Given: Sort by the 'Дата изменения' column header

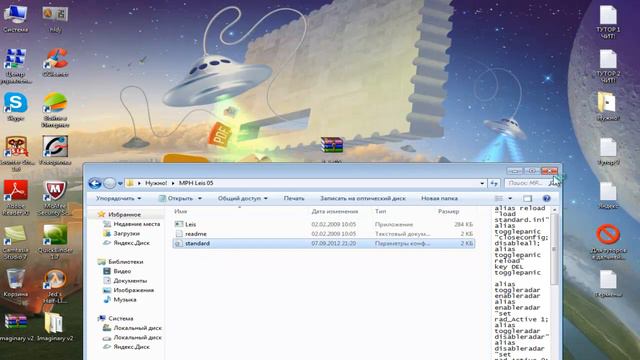Looking at the screenshot, I should click(335, 211).
